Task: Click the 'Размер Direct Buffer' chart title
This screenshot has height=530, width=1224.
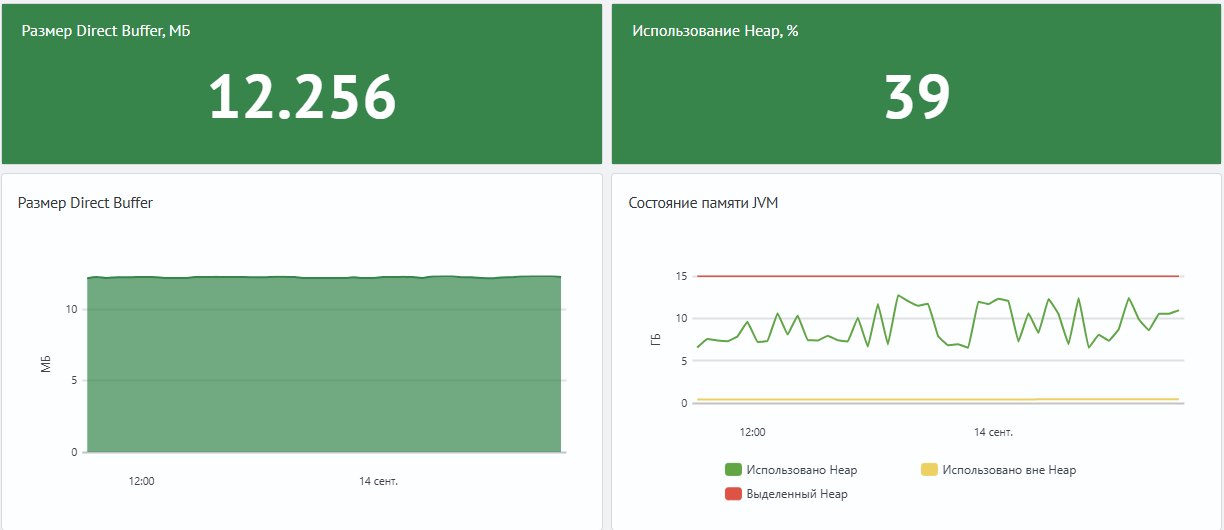Action: point(85,203)
